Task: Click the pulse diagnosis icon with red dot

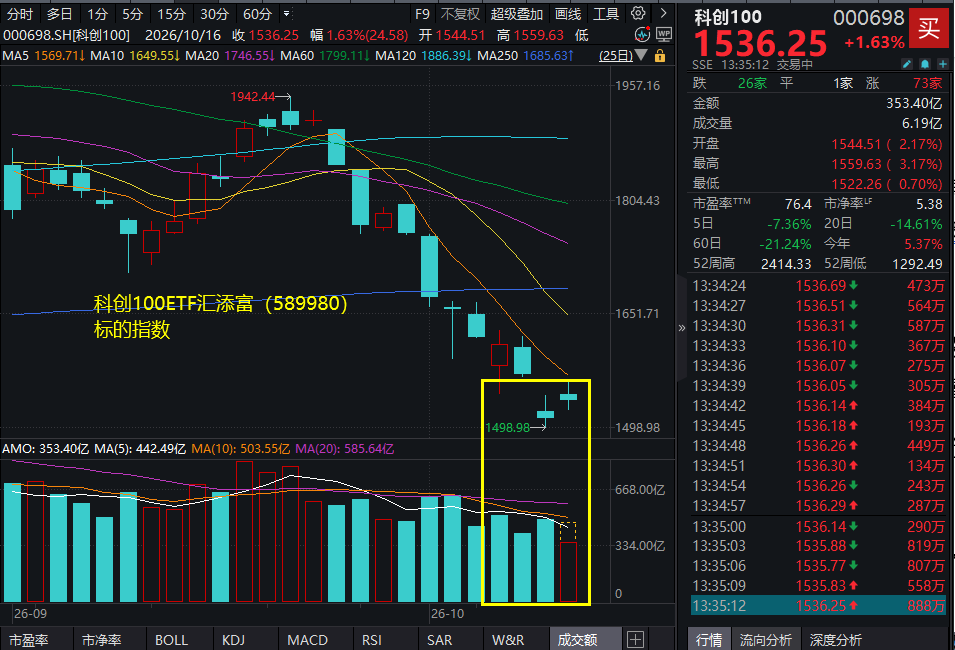Action: click(642, 35)
